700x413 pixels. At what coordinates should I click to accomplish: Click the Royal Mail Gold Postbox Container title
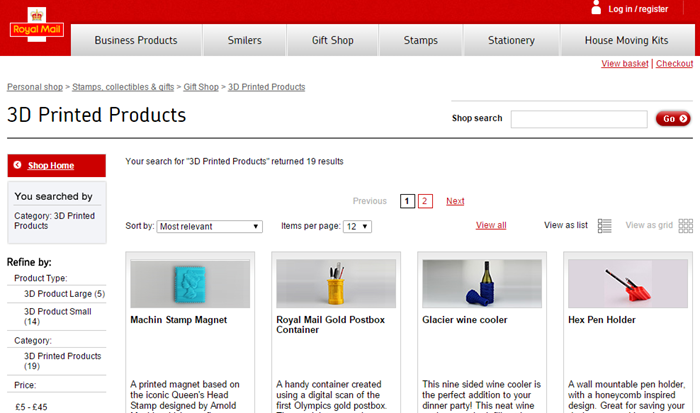[x=330, y=325]
